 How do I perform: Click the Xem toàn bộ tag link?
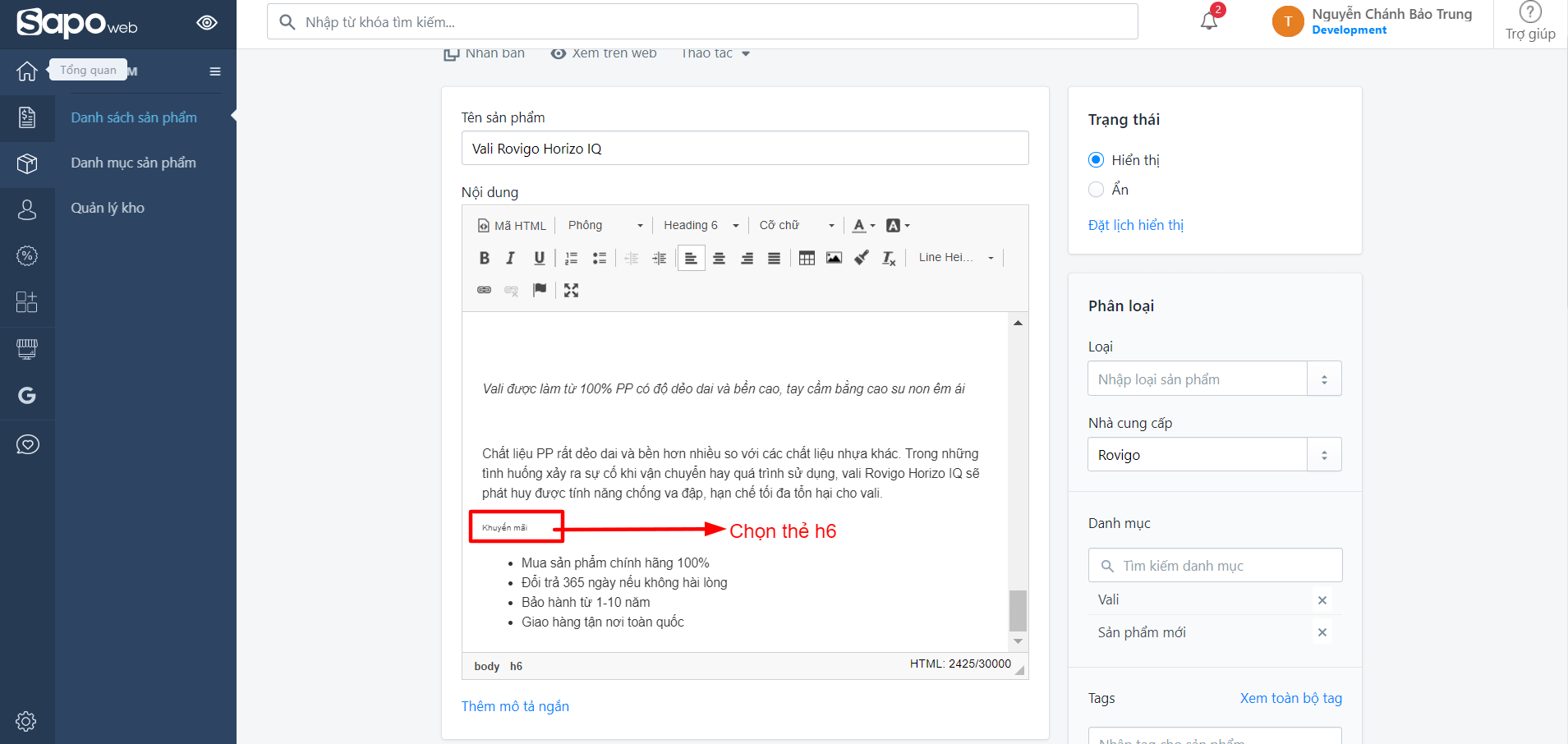tap(1291, 698)
